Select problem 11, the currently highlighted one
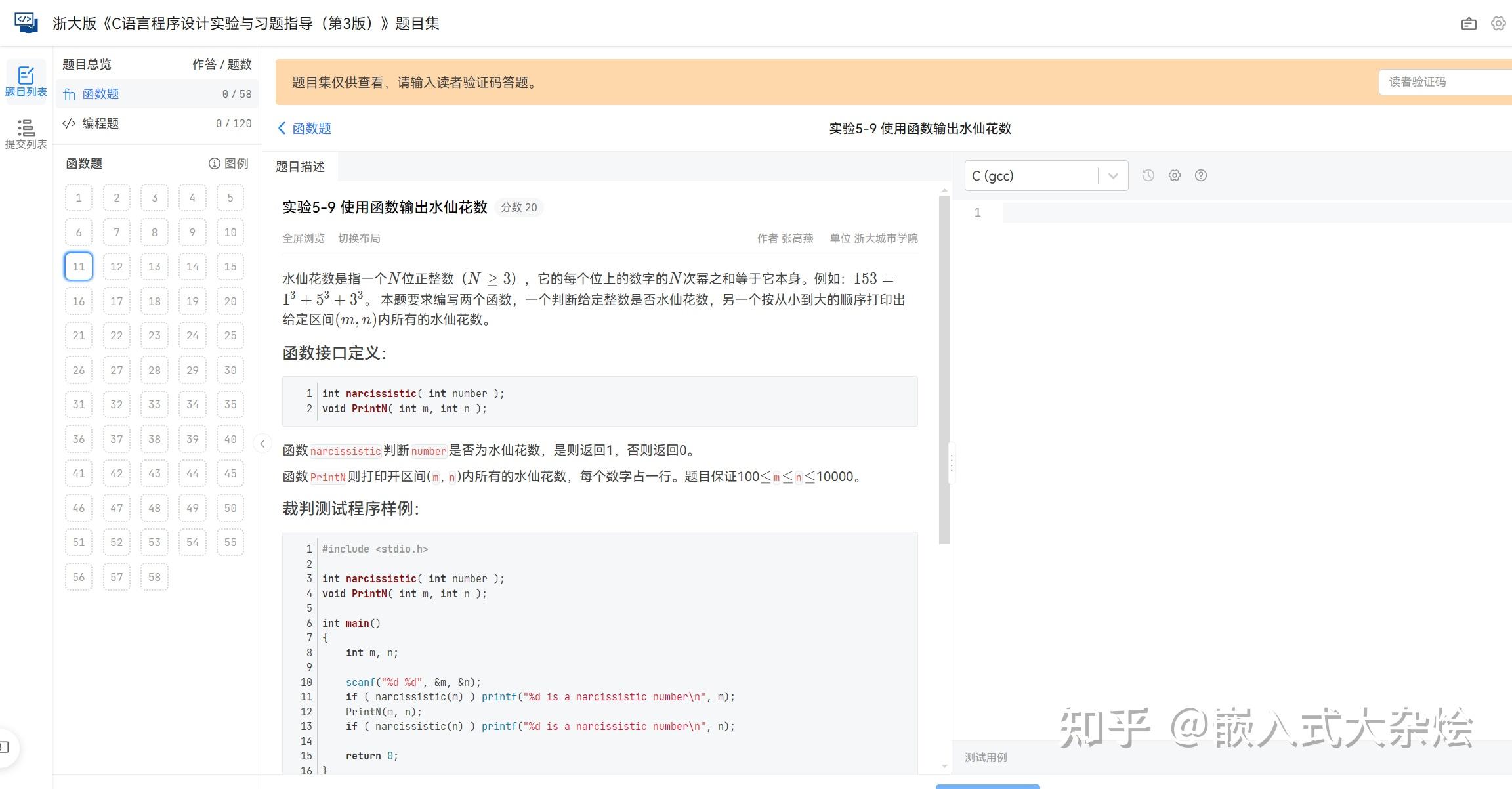Viewport: 1512px width, 789px height. 78,267
